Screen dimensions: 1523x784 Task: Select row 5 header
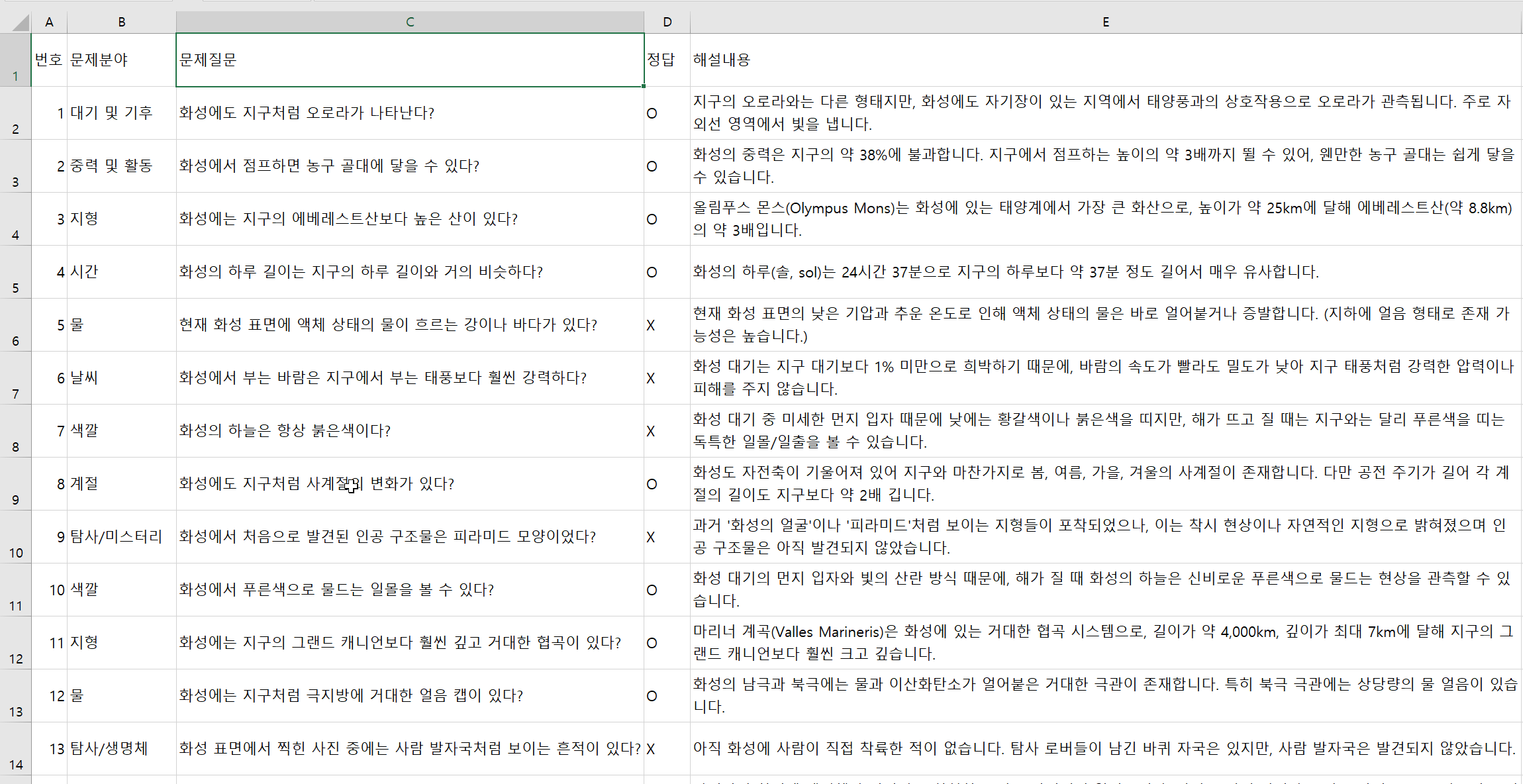[15, 272]
